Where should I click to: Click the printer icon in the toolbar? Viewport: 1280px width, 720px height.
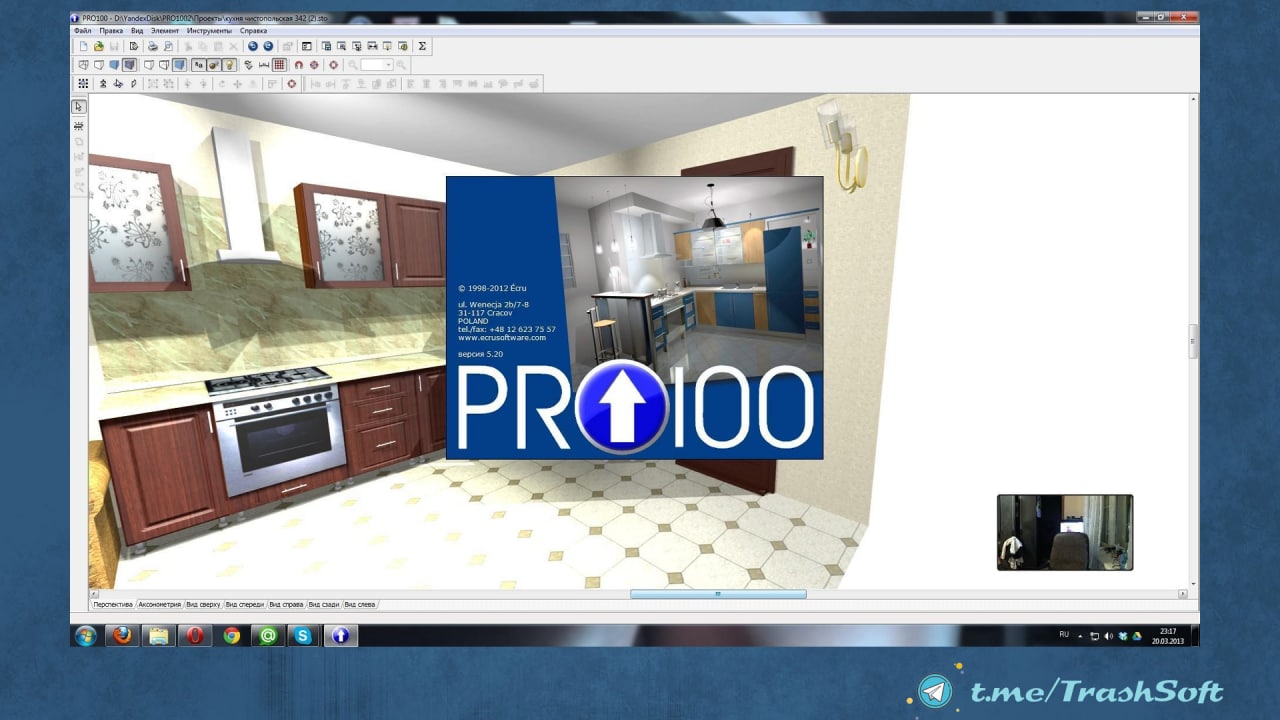click(152, 46)
